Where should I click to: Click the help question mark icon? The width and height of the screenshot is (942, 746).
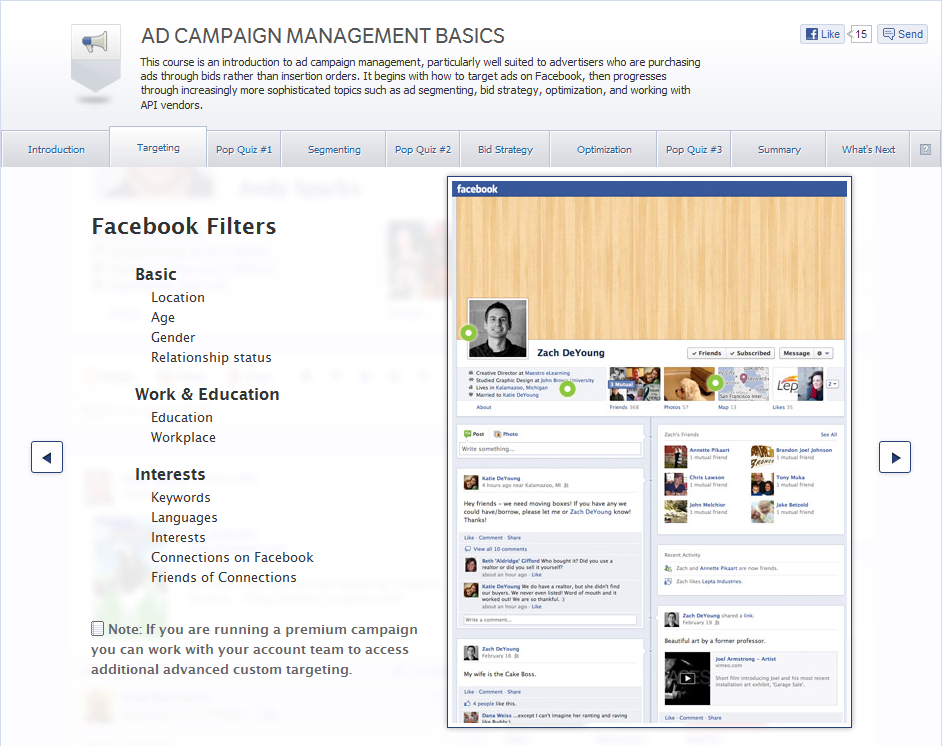(x=925, y=149)
